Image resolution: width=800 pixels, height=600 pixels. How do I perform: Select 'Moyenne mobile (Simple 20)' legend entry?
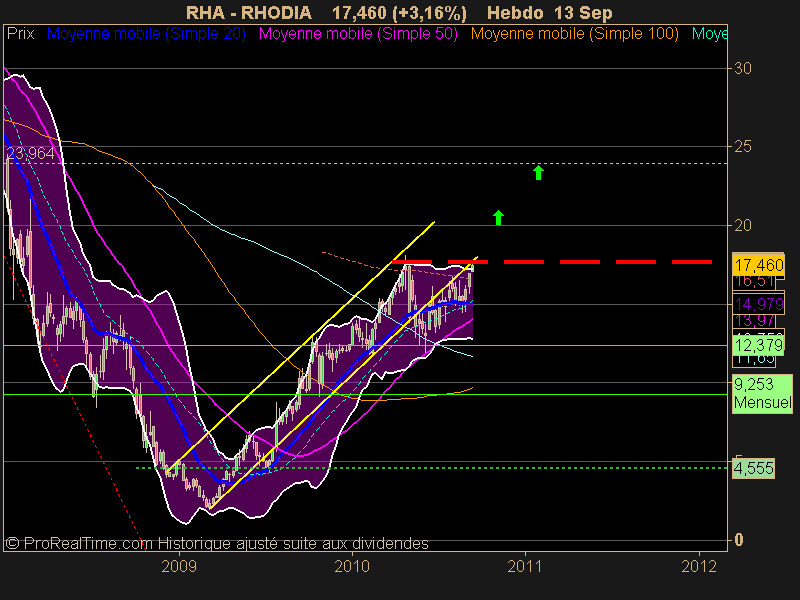146,34
